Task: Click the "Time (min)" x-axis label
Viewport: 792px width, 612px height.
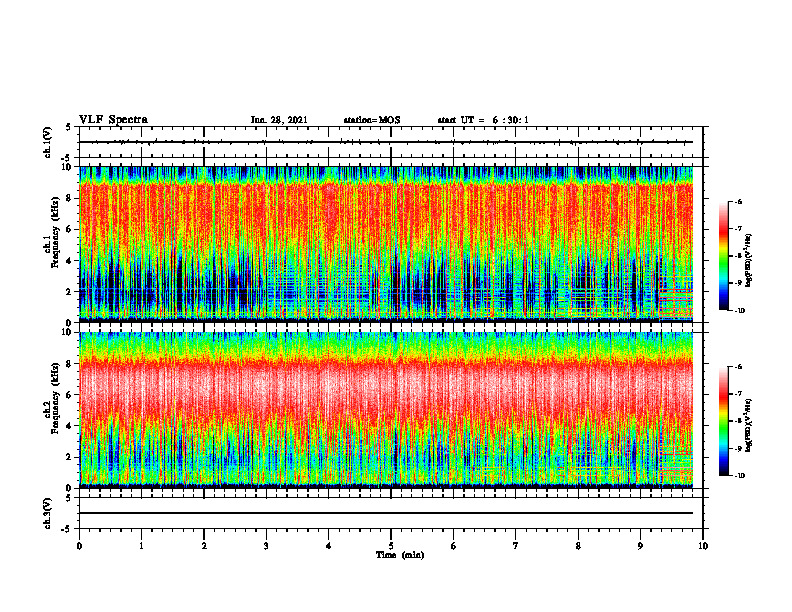Action: point(400,555)
